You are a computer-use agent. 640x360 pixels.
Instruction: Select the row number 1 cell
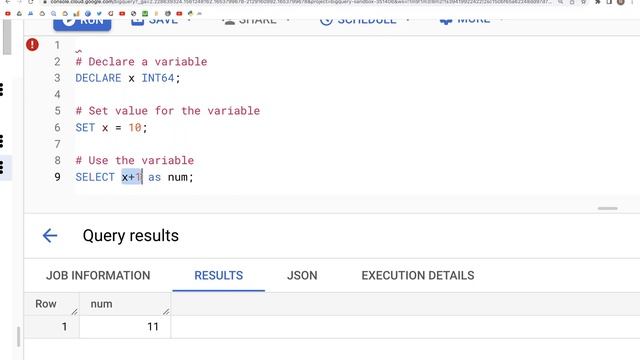click(x=51, y=327)
